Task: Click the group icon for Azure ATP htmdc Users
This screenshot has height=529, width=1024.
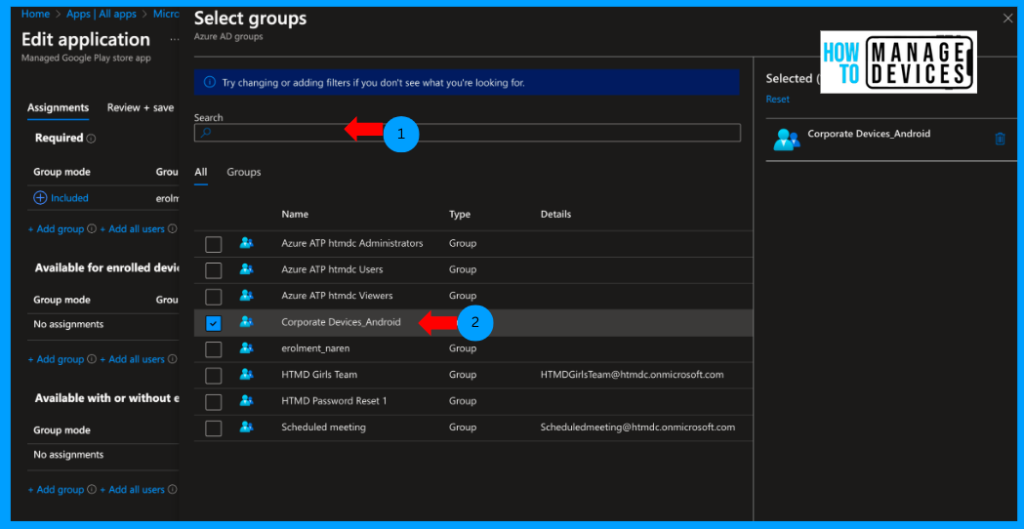Action: click(246, 268)
